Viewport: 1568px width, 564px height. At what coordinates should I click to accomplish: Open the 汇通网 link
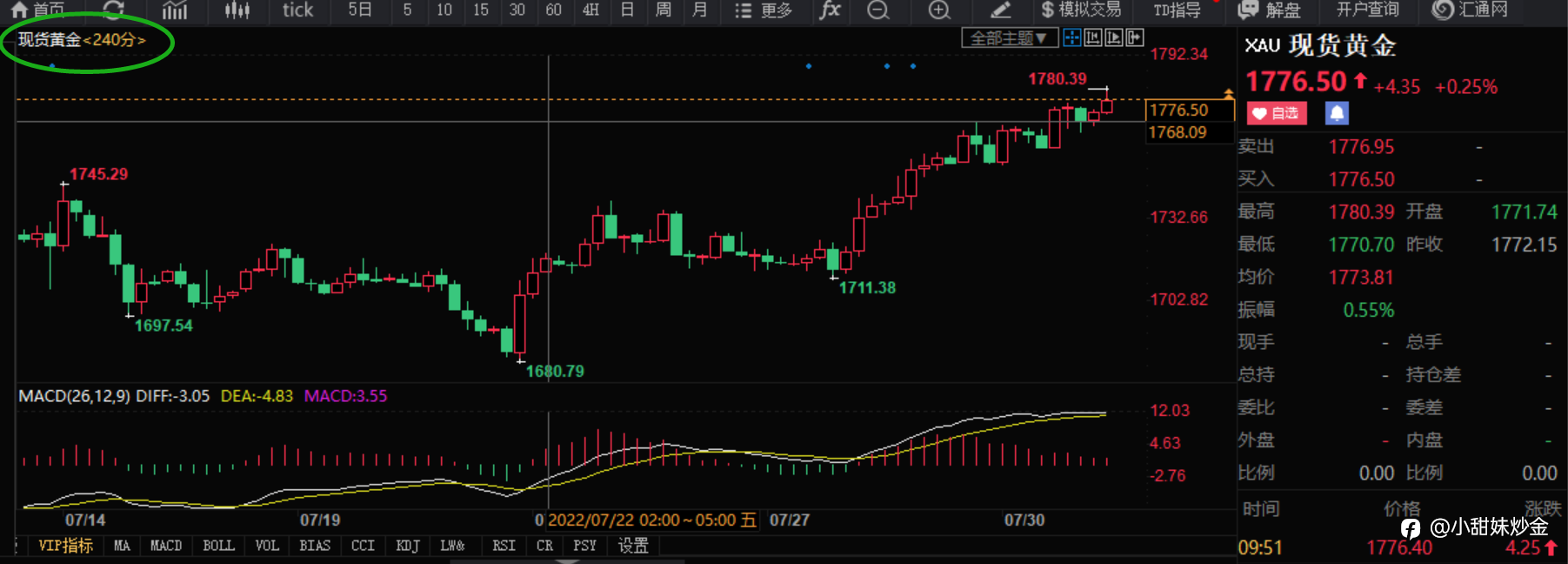1470,10
